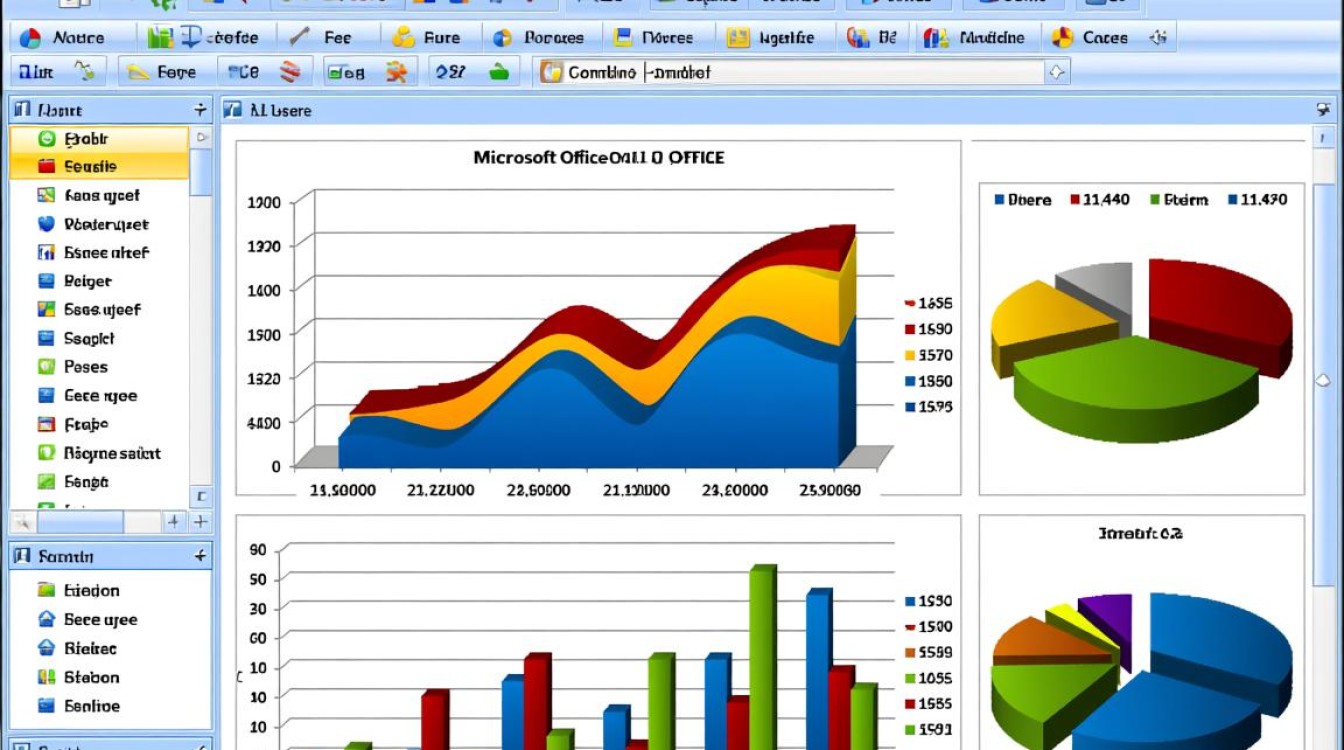Click the Bé toolbar item
1344x750 pixels.
point(873,38)
